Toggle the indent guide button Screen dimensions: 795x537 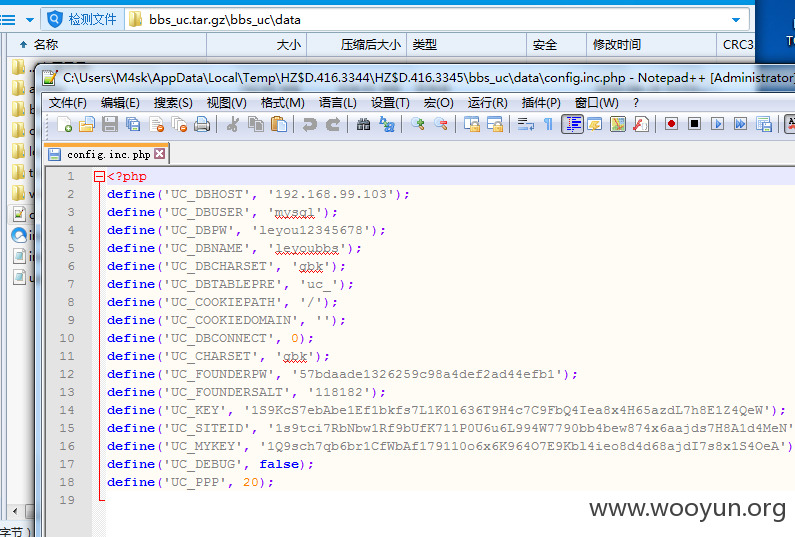pyautogui.click(x=572, y=124)
